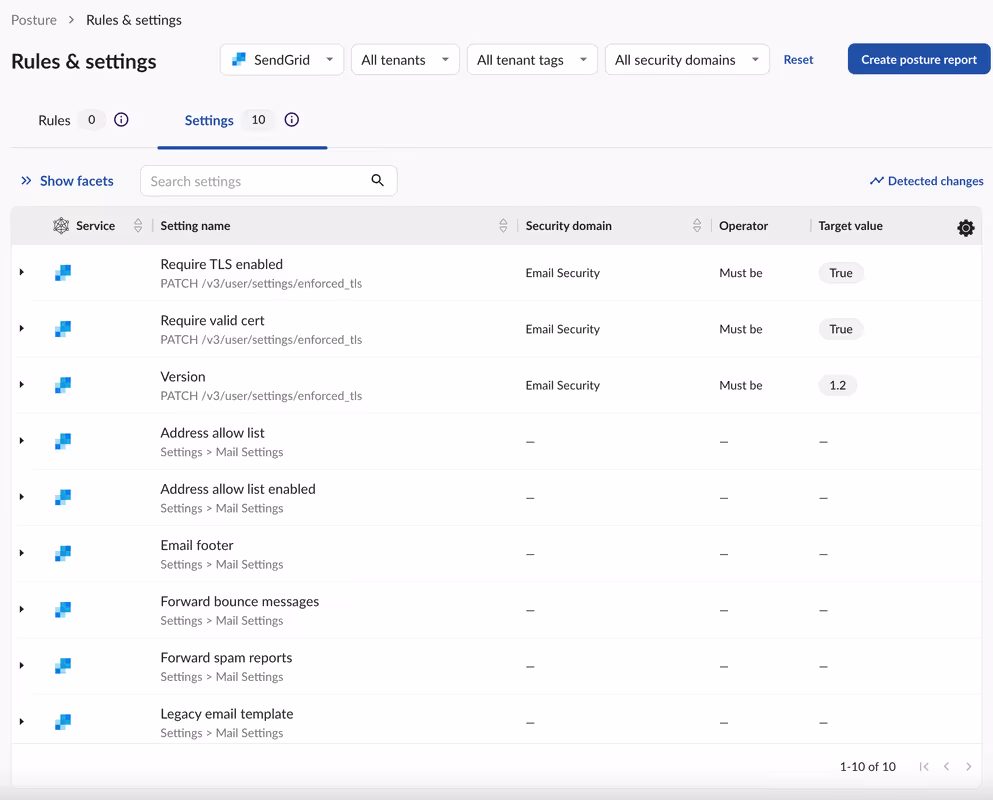Jump to first page of results

(924, 766)
